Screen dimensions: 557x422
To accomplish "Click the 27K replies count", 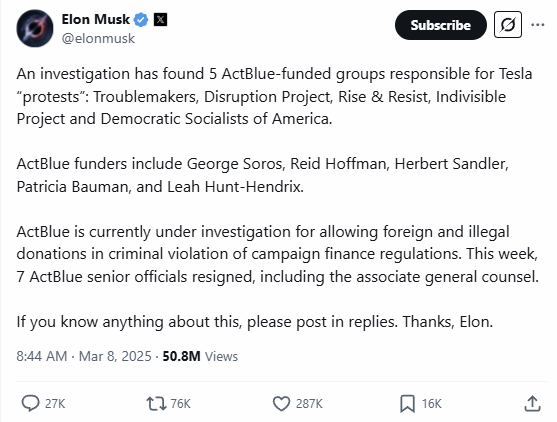I will (55, 404).
